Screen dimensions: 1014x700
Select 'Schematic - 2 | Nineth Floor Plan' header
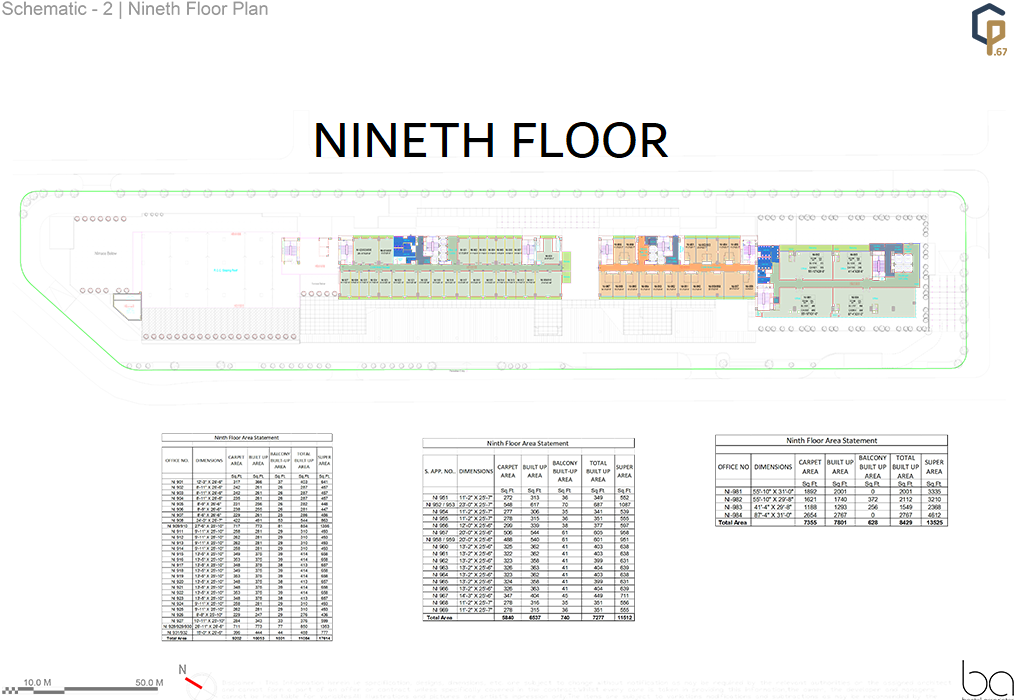tap(135, 10)
